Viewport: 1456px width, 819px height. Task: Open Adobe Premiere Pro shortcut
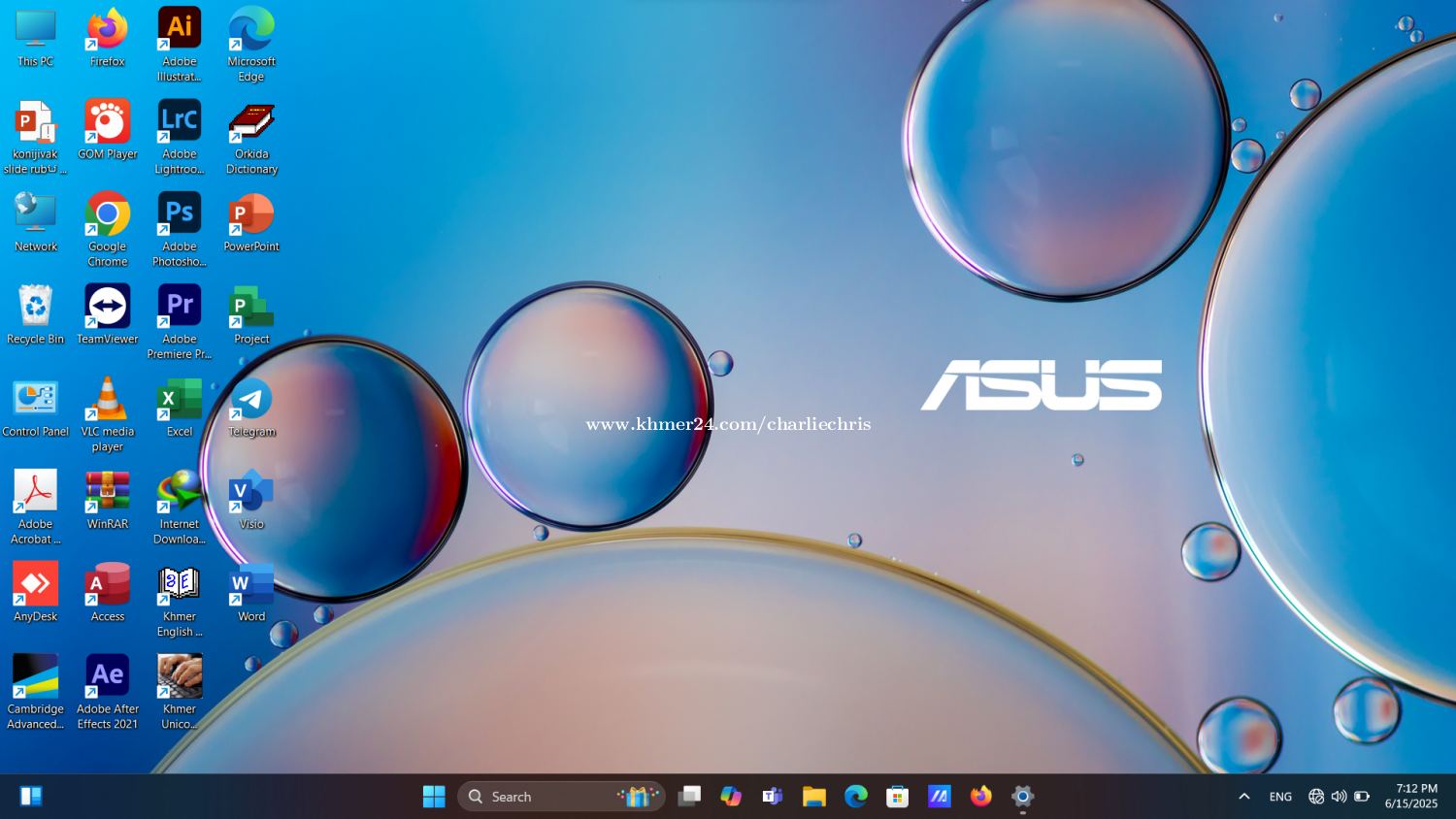[x=180, y=322]
